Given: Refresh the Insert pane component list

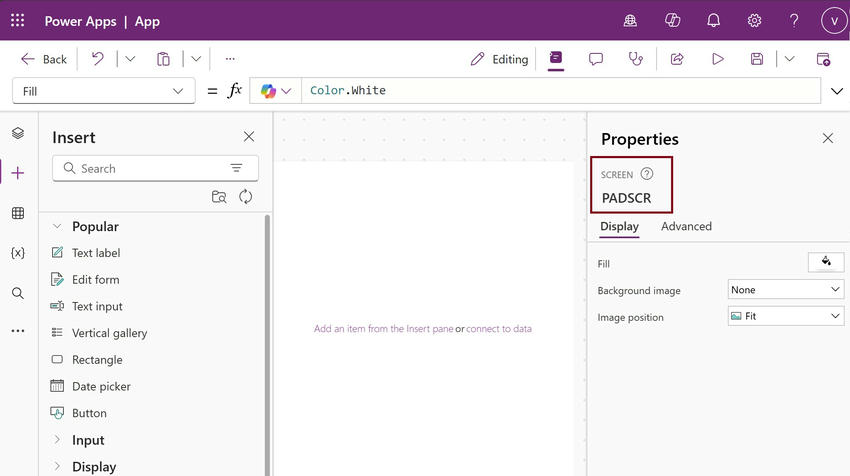Looking at the screenshot, I should [x=246, y=197].
